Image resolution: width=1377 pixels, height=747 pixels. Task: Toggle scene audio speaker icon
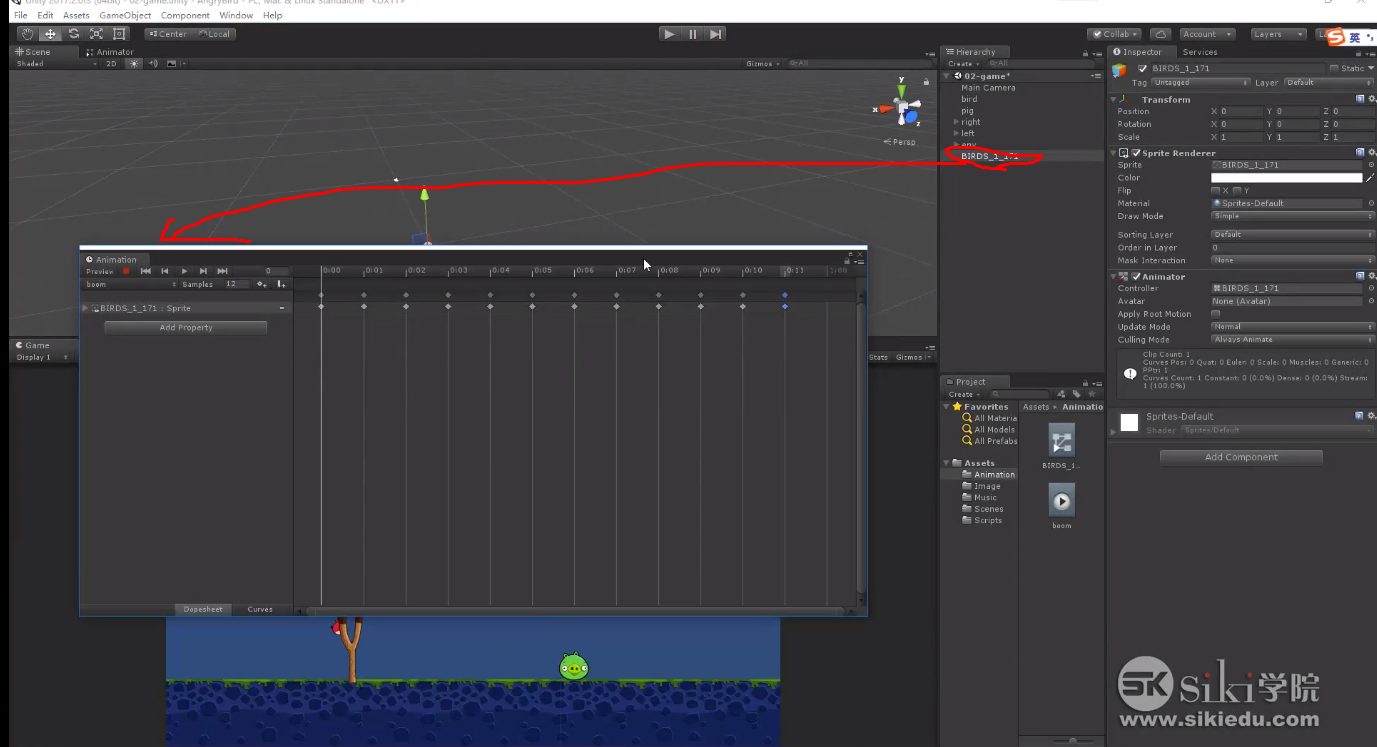coord(153,64)
